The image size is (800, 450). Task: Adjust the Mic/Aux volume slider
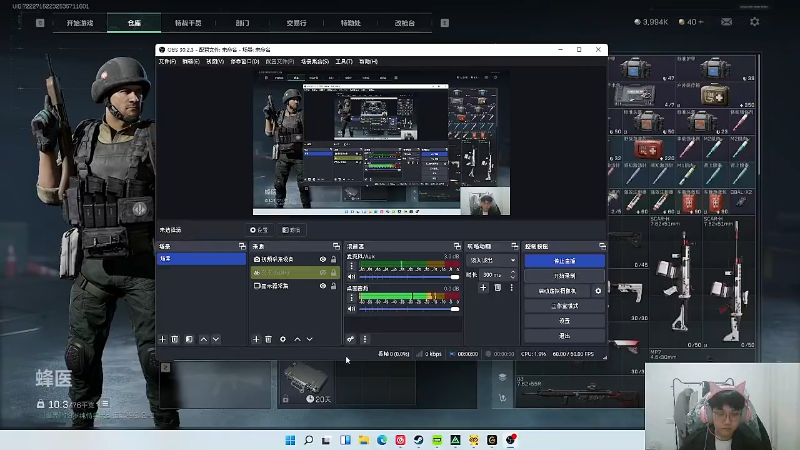pyautogui.click(x=409, y=277)
